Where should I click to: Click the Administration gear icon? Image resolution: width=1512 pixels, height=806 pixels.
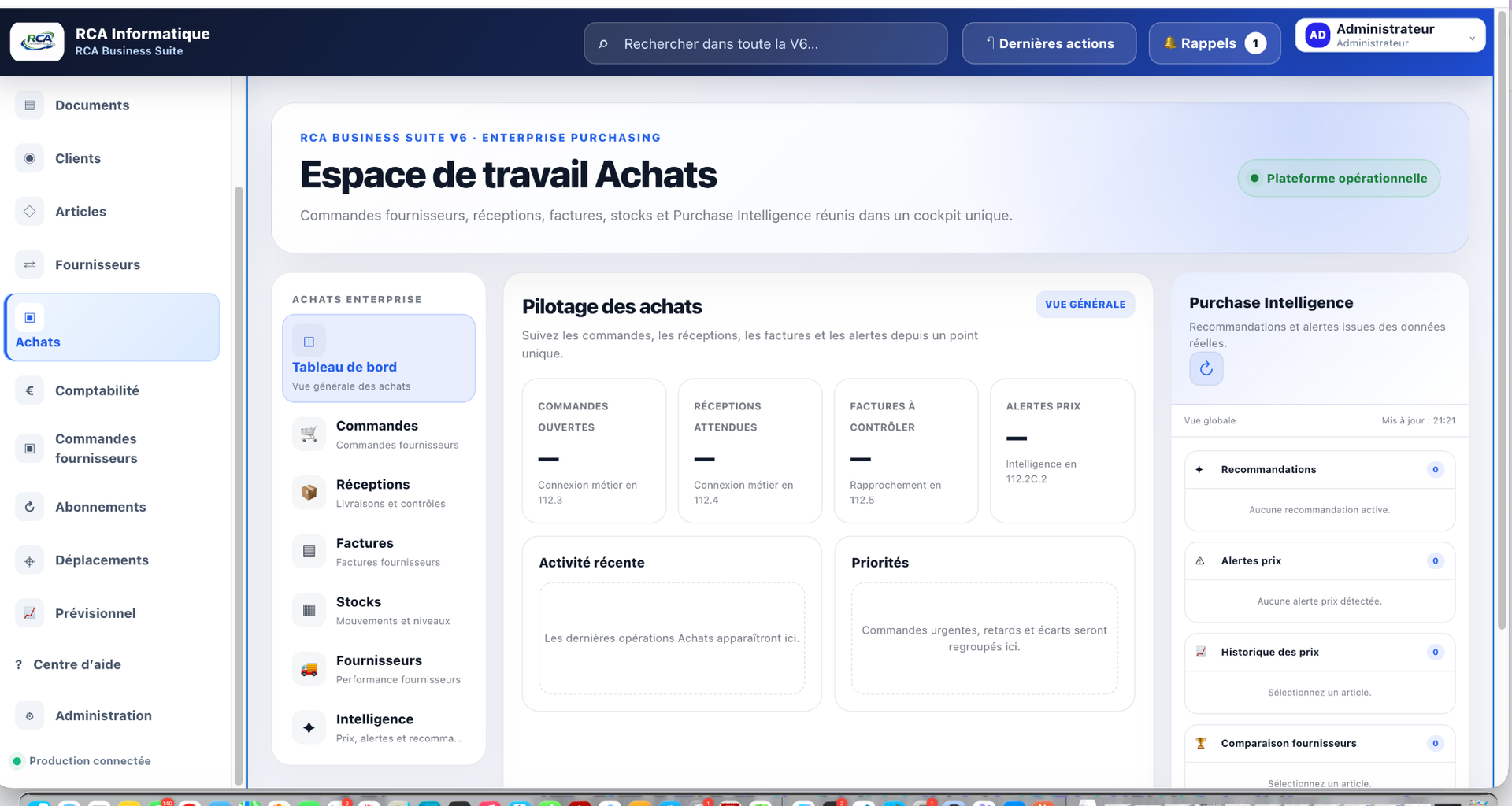[x=30, y=715]
